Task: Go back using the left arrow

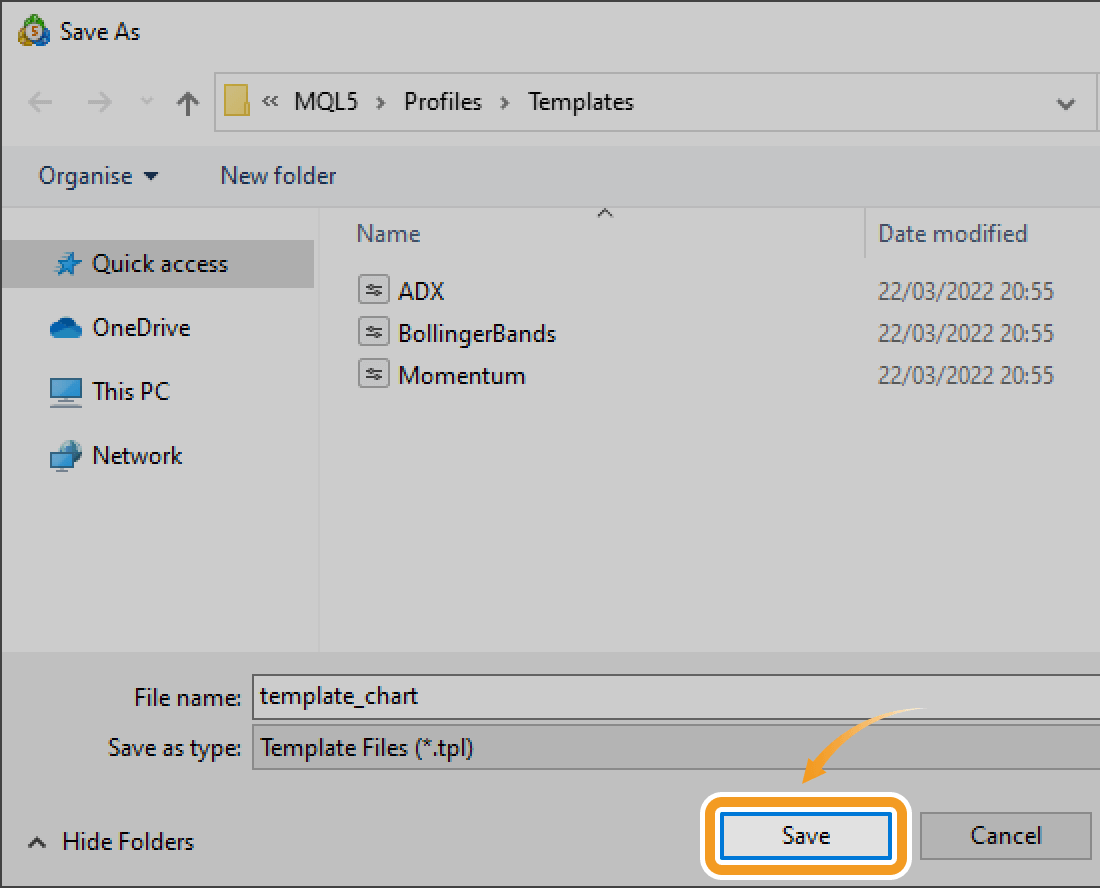Action: pos(40,102)
